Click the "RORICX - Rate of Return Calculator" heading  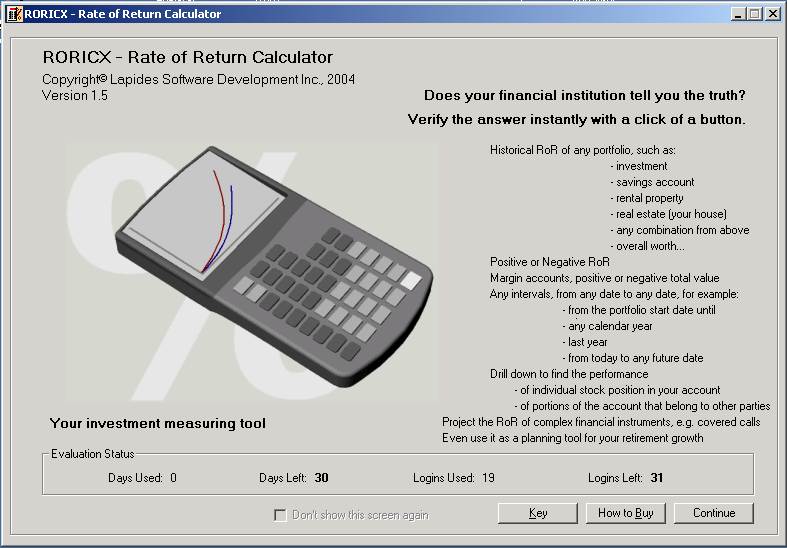(x=188, y=57)
